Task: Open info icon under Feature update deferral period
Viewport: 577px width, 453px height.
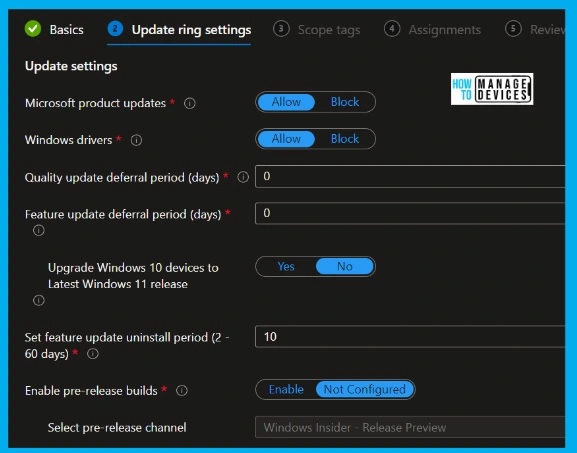Action: (39, 230)
